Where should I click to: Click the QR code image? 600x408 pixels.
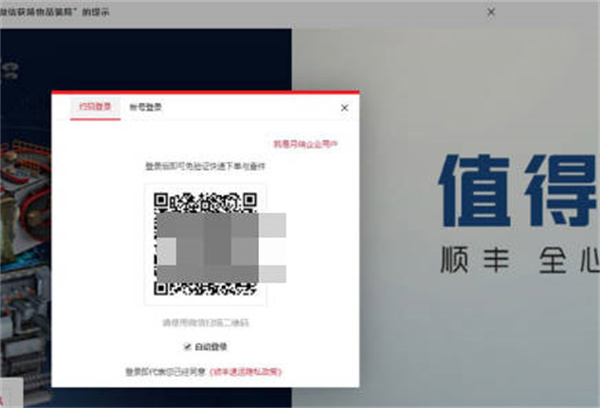205,244
